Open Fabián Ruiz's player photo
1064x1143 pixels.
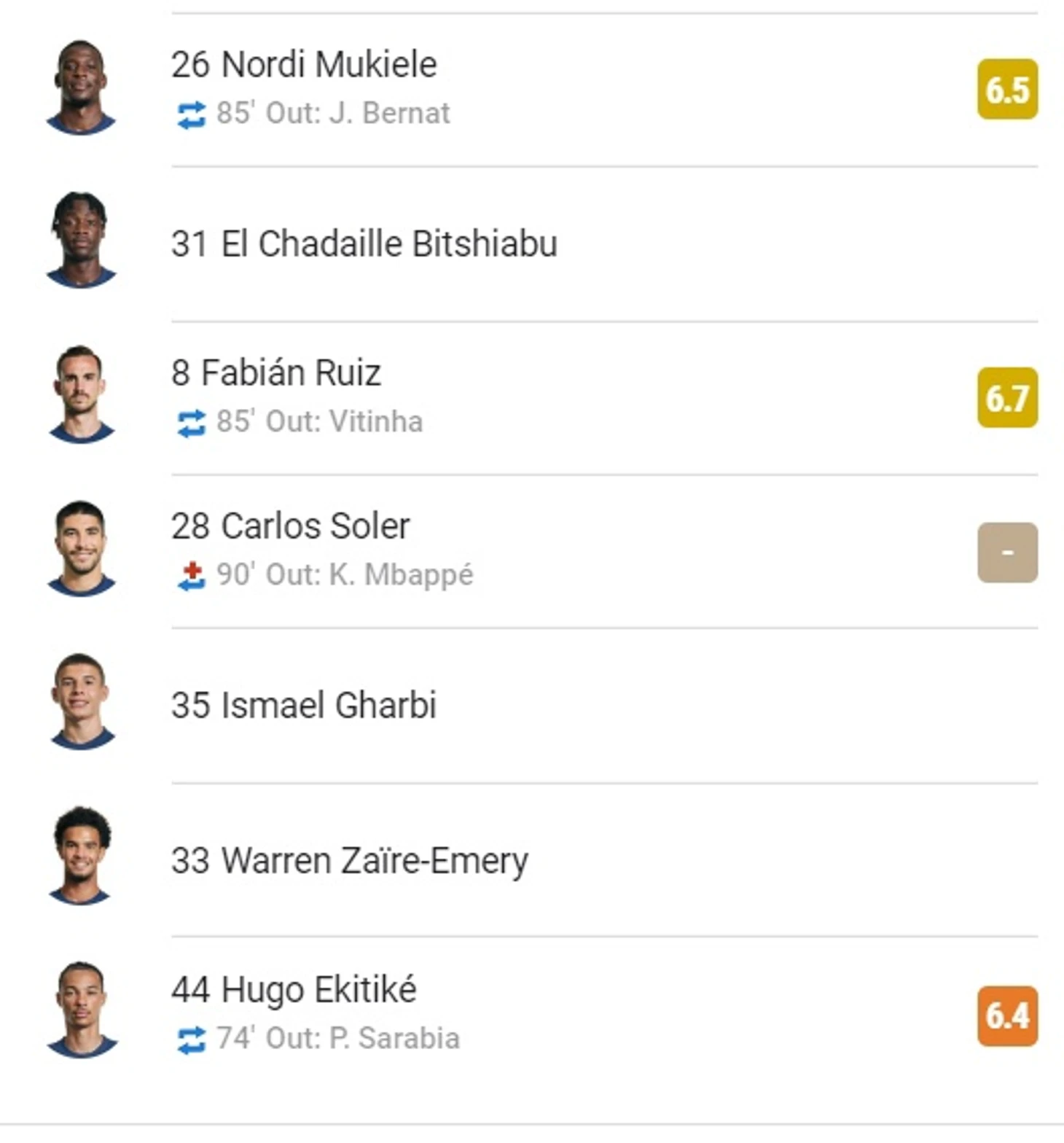(81, 394)
